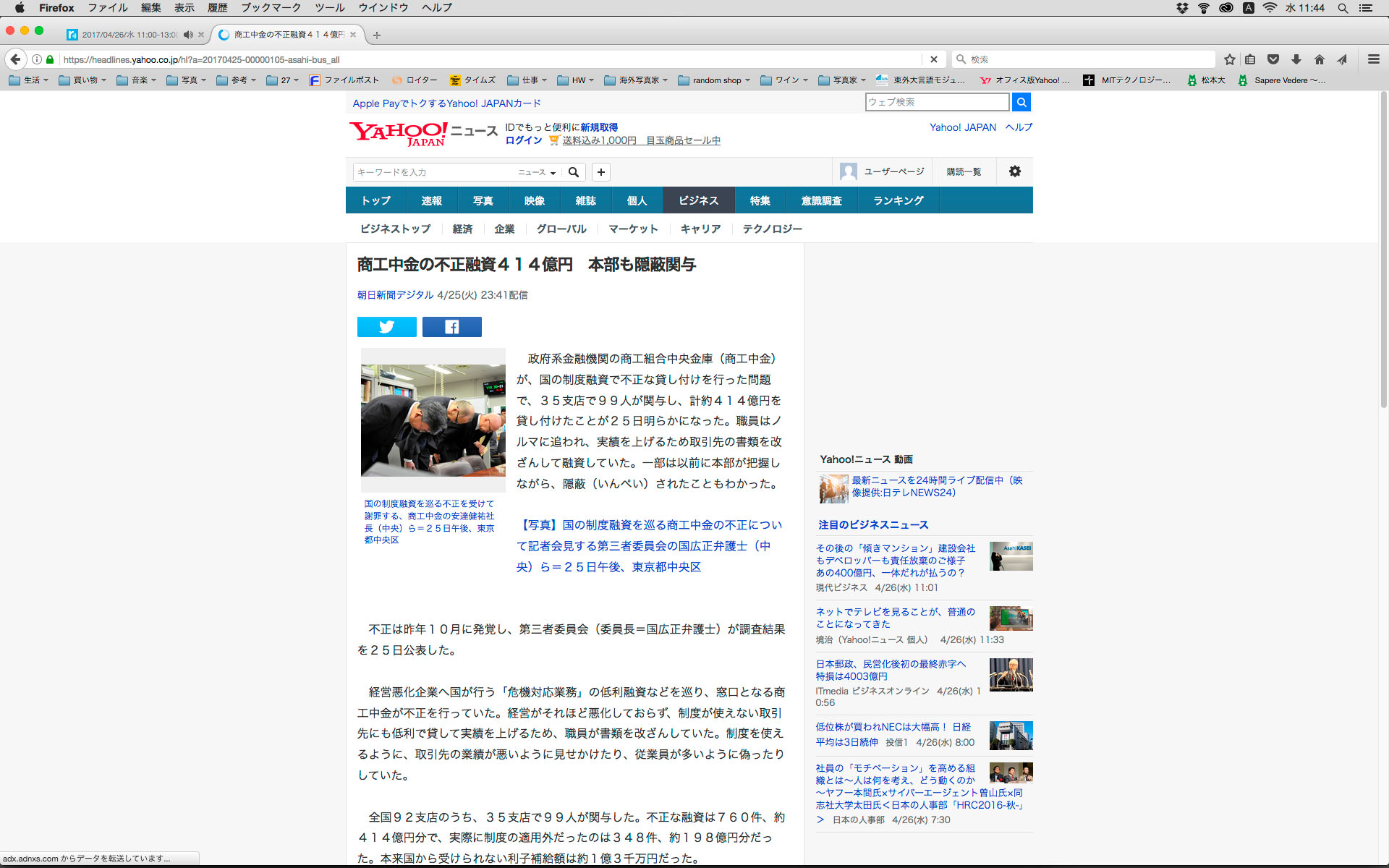
Task: Share article via Facebook button
Action: click(451, 327)
